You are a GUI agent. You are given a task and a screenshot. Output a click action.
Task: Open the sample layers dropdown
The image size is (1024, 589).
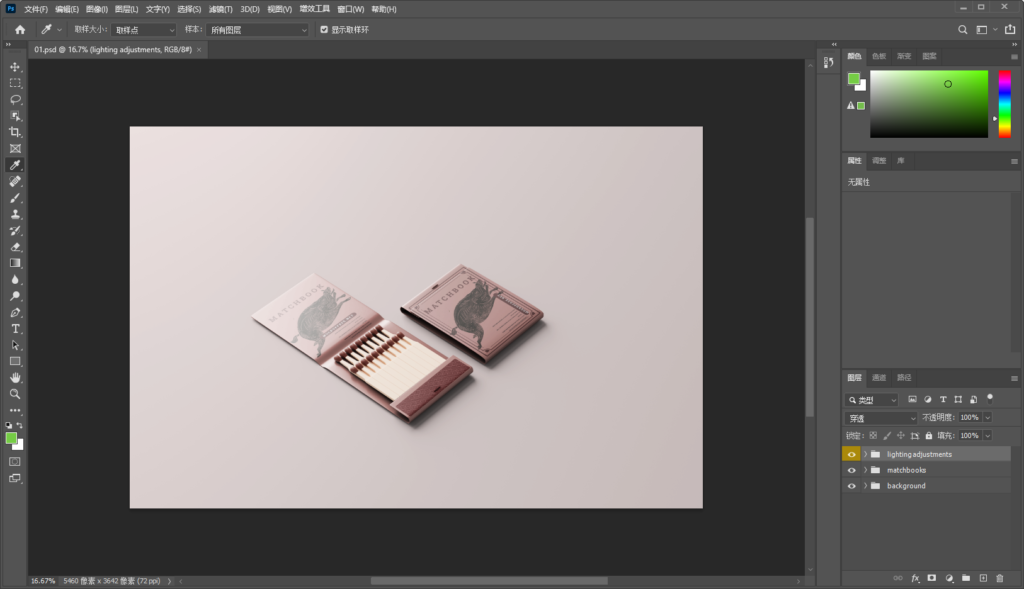pos(257,30)
